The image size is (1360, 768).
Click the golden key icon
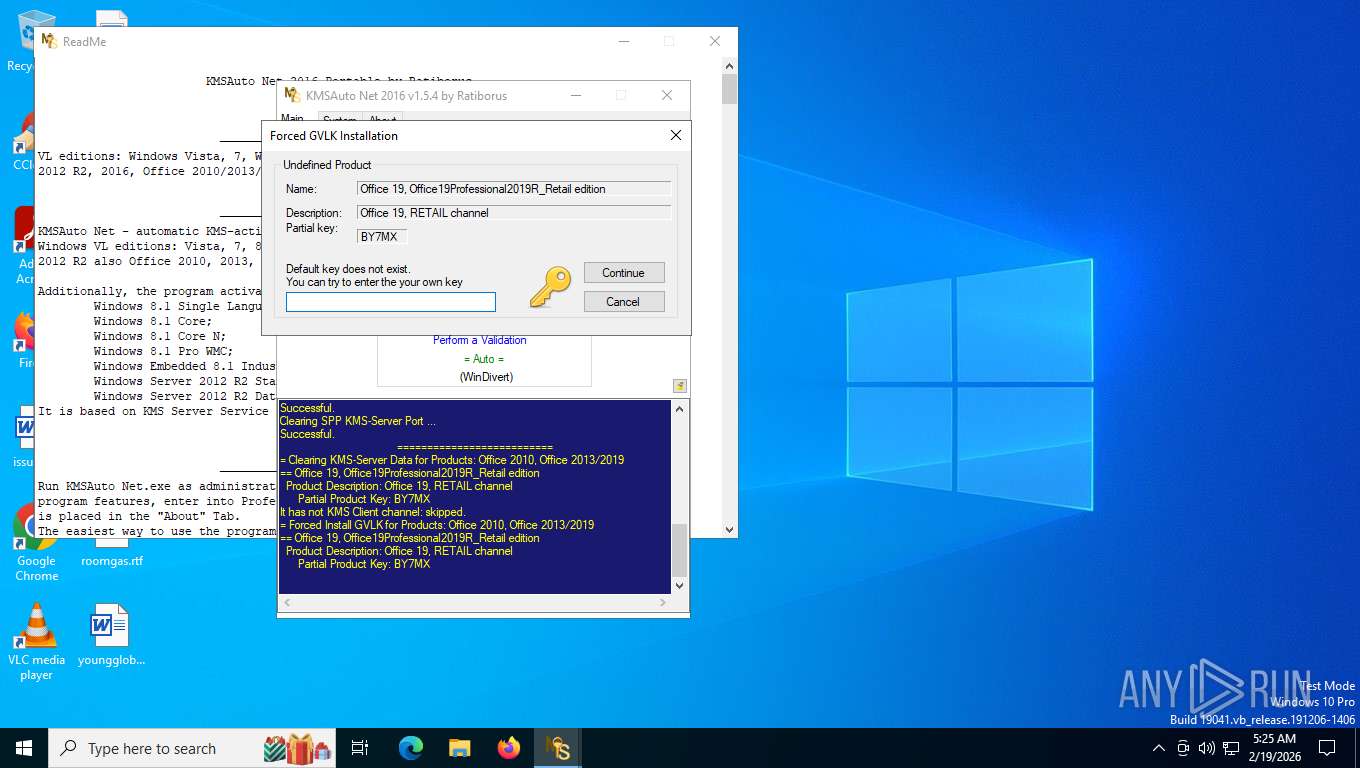click(550, 286)
